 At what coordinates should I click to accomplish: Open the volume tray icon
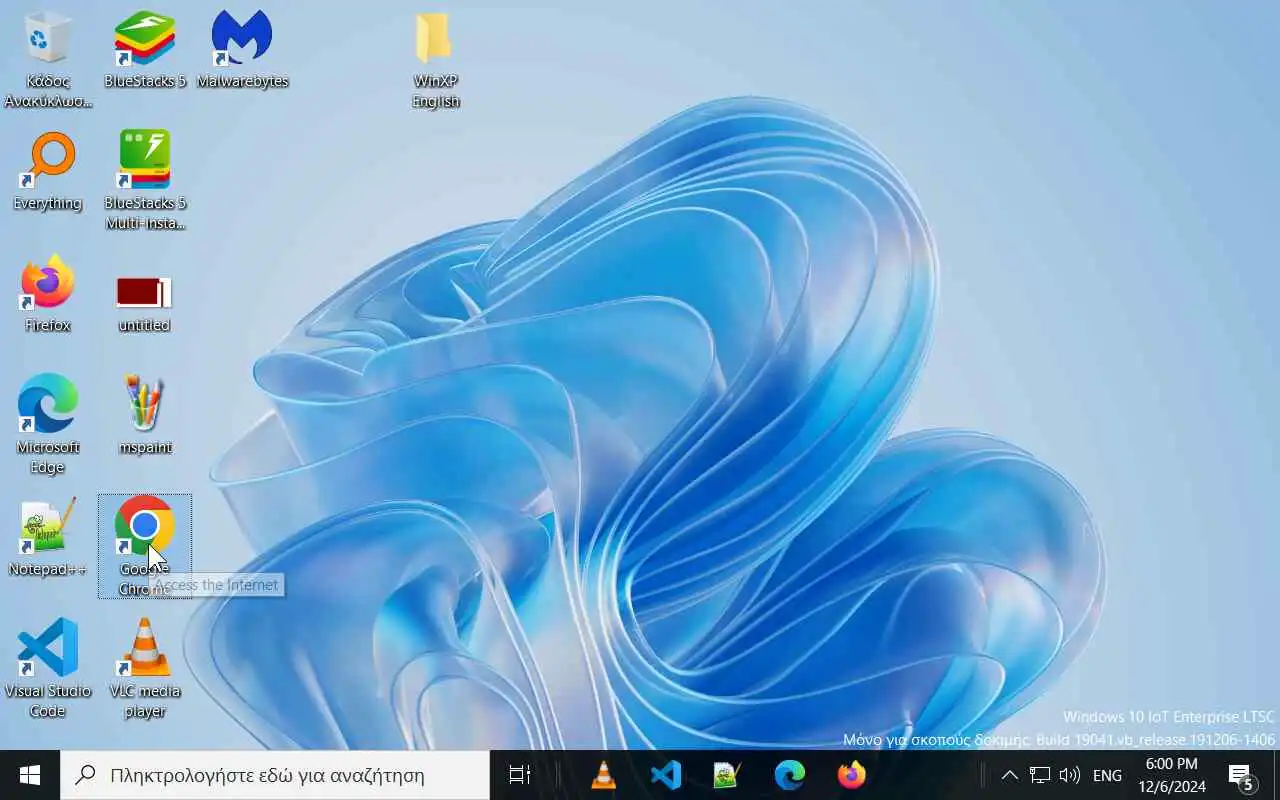[1069, 775]
